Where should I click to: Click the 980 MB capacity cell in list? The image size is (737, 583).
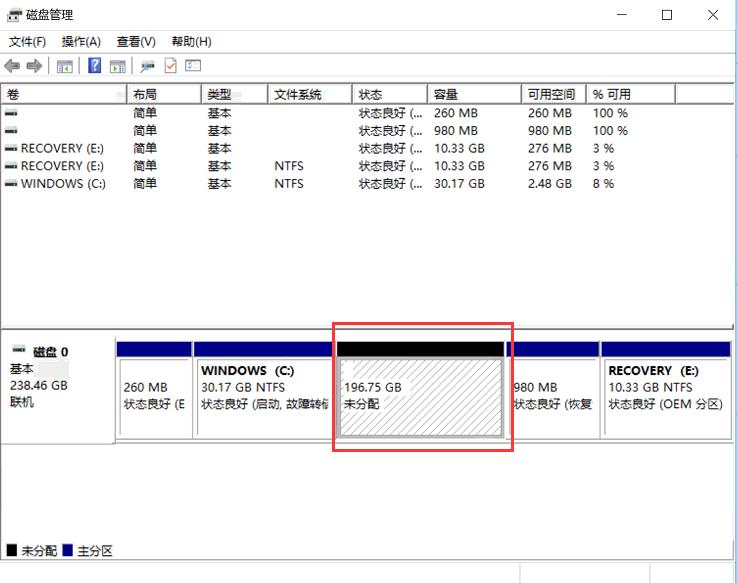click(x=455, y=131)
